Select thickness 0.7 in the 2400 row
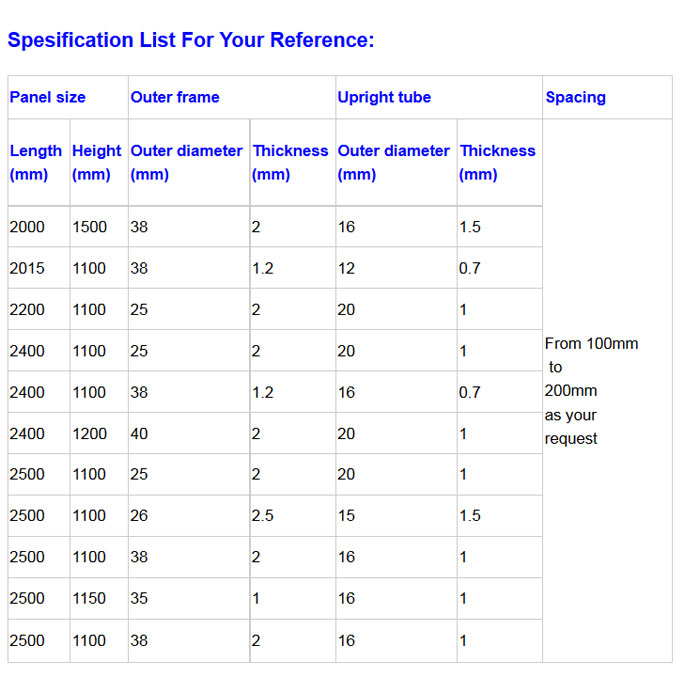Screen dimensions: 700x677 click(470, 393)
